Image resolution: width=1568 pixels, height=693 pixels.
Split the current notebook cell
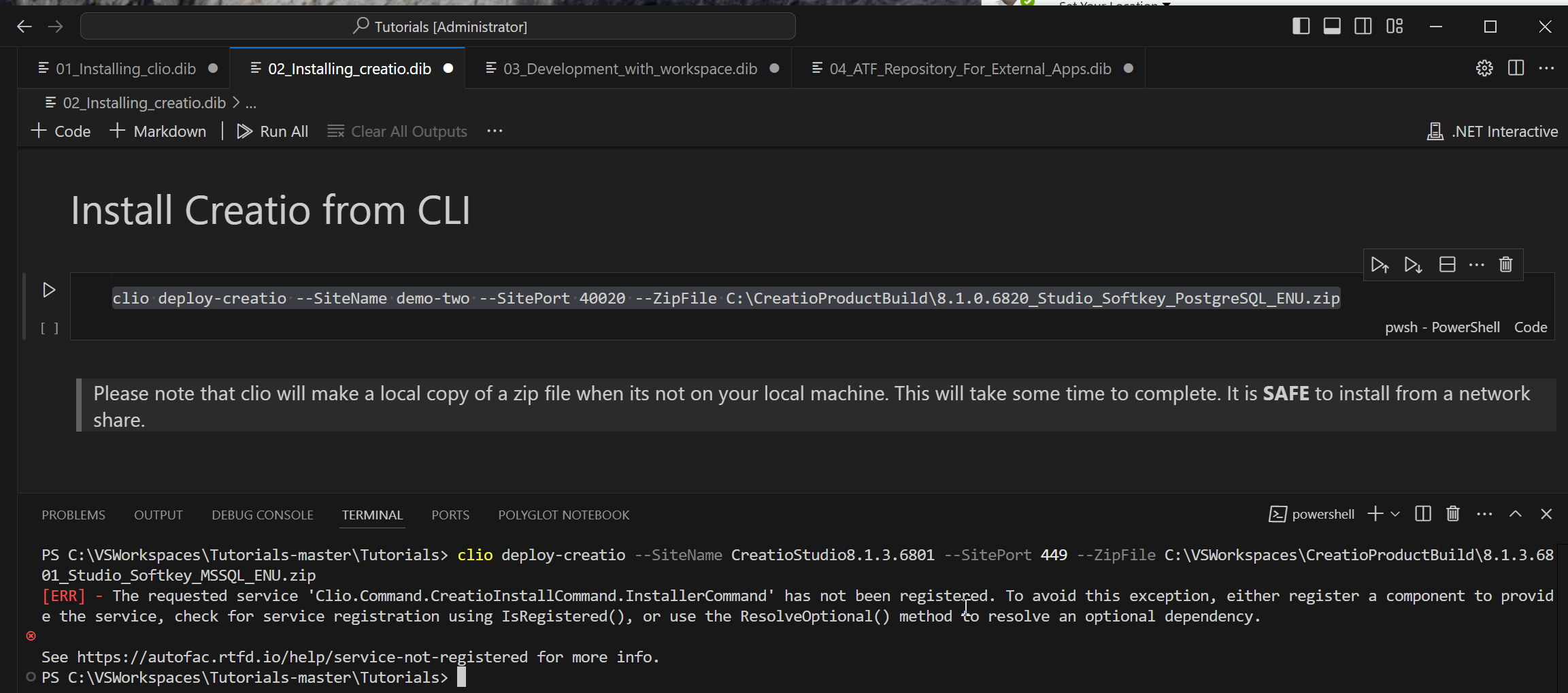[1448, 265]
